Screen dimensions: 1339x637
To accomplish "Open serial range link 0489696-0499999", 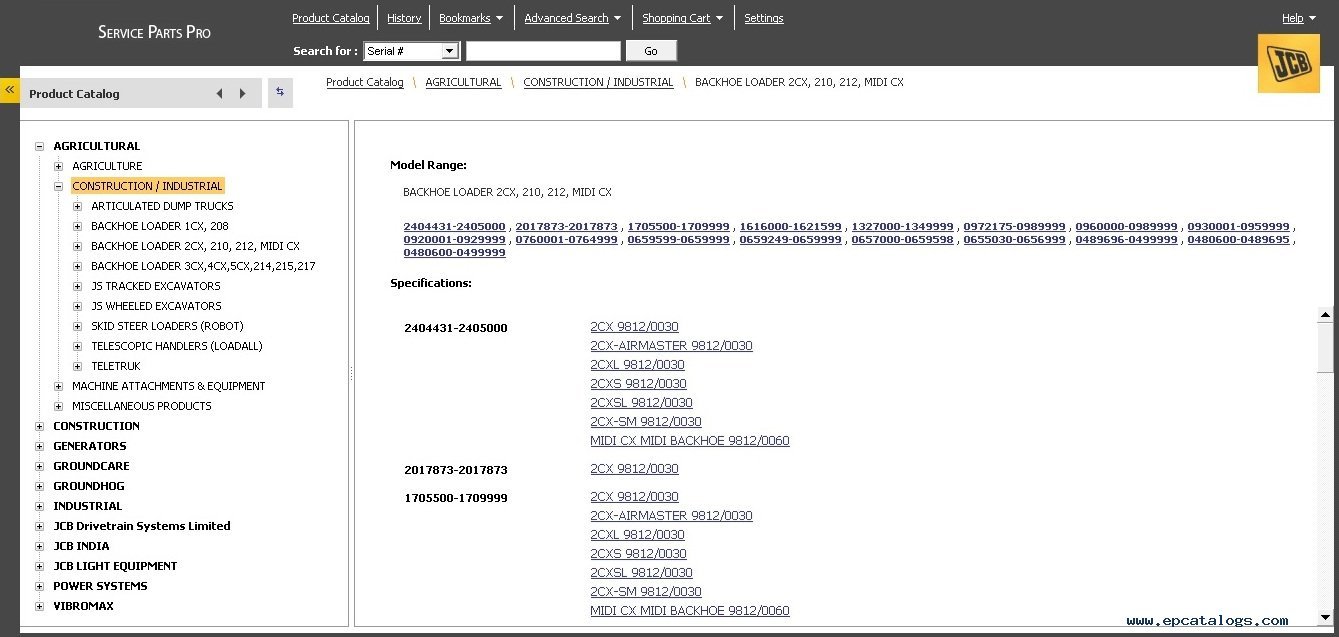I will [1127, 240].
